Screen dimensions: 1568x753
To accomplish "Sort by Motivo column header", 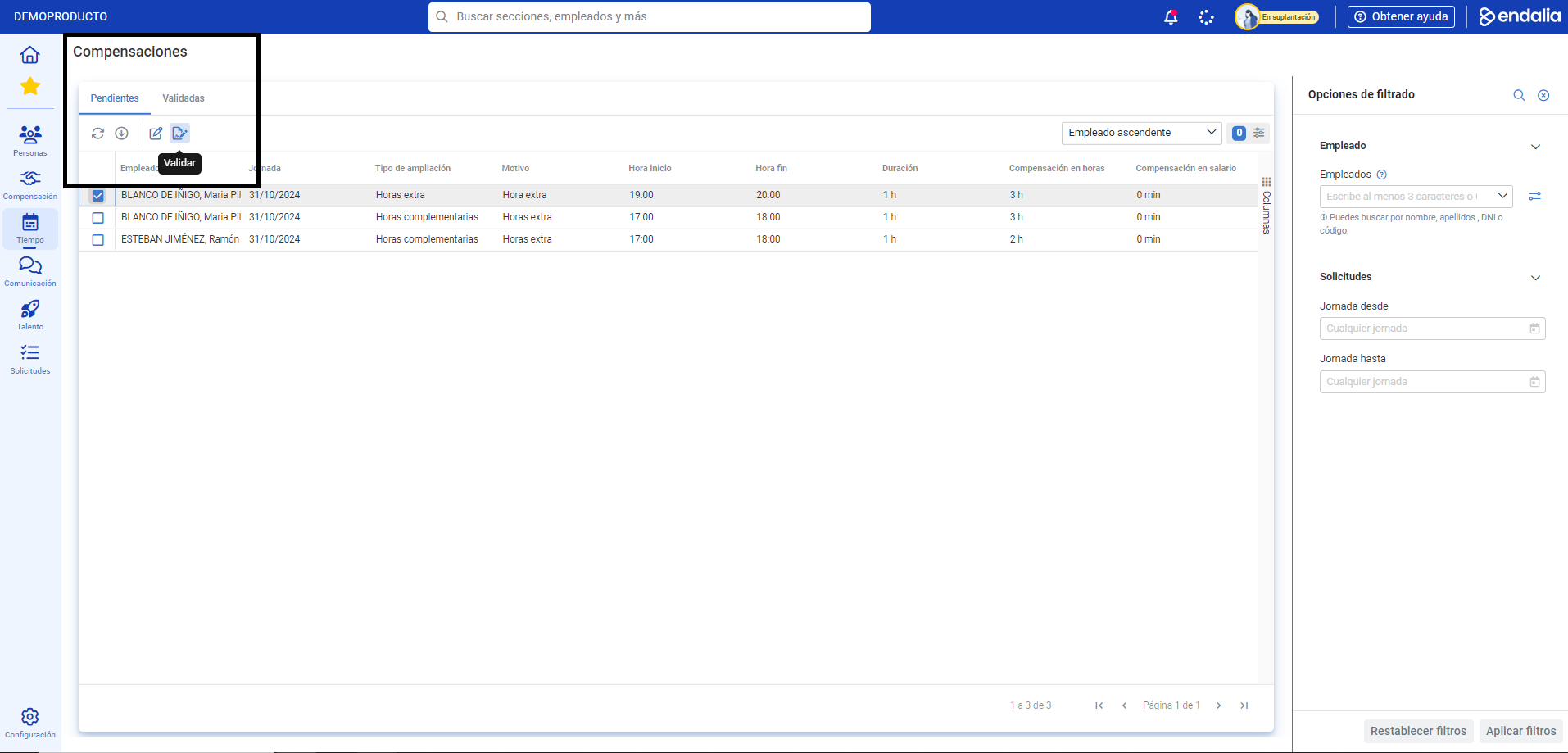I will click(x=515, y=169).
